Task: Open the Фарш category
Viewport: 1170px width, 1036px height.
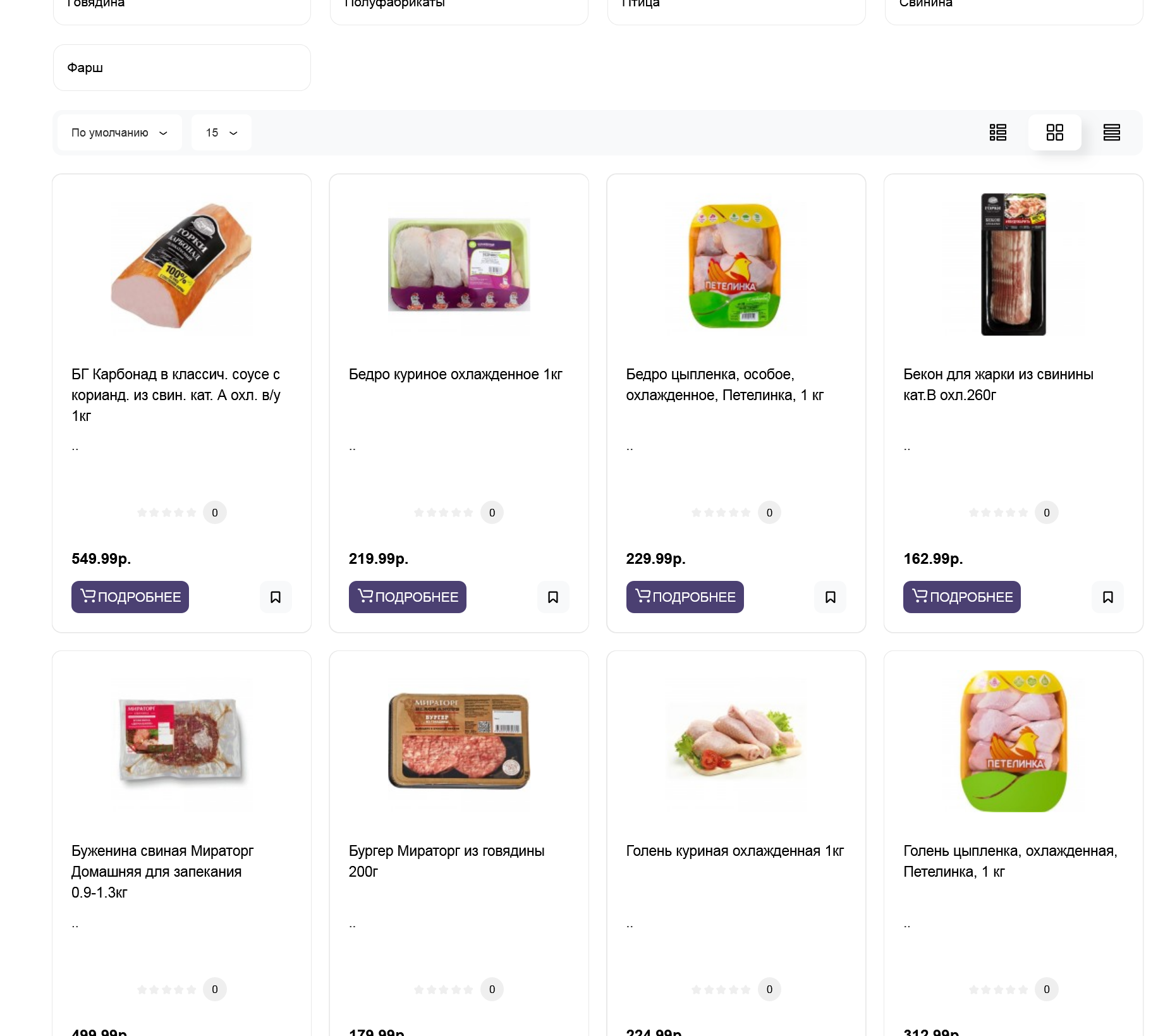Action: coord(182,68)
